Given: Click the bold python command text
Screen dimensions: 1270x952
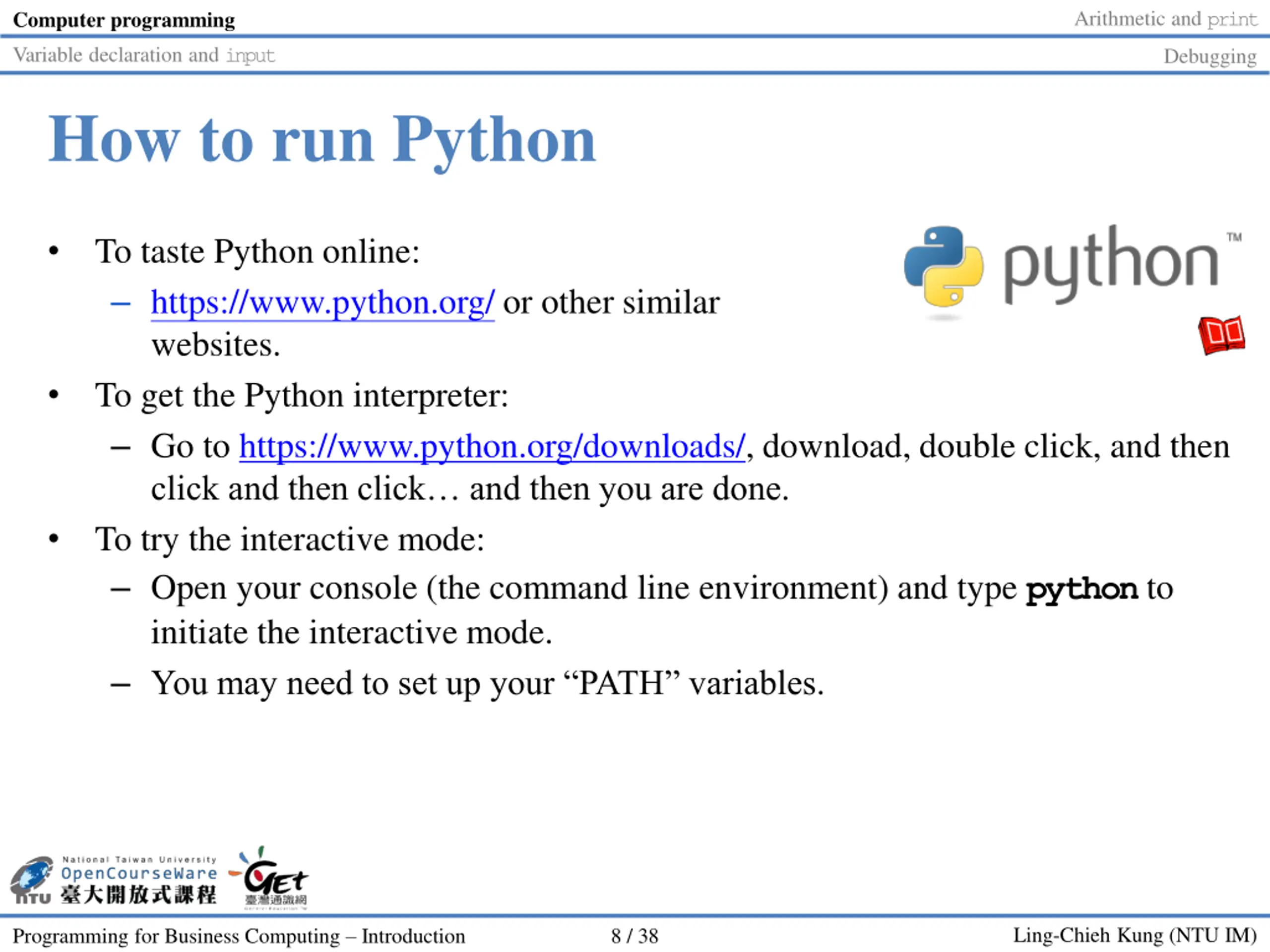Looking at the screenshot, I should [1081, 590].
